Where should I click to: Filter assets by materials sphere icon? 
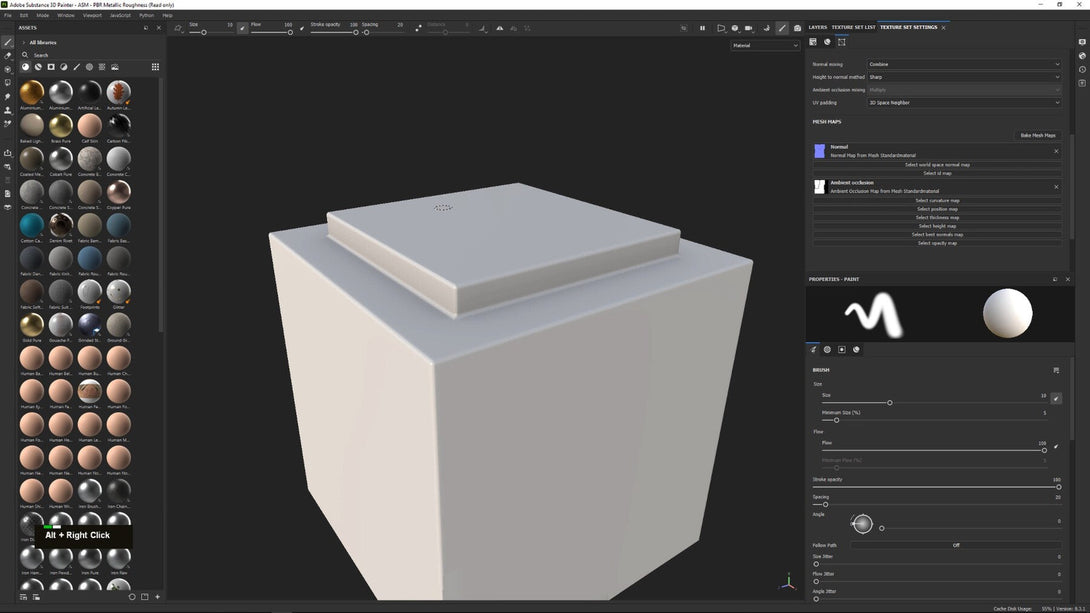(x=26, y=67)
